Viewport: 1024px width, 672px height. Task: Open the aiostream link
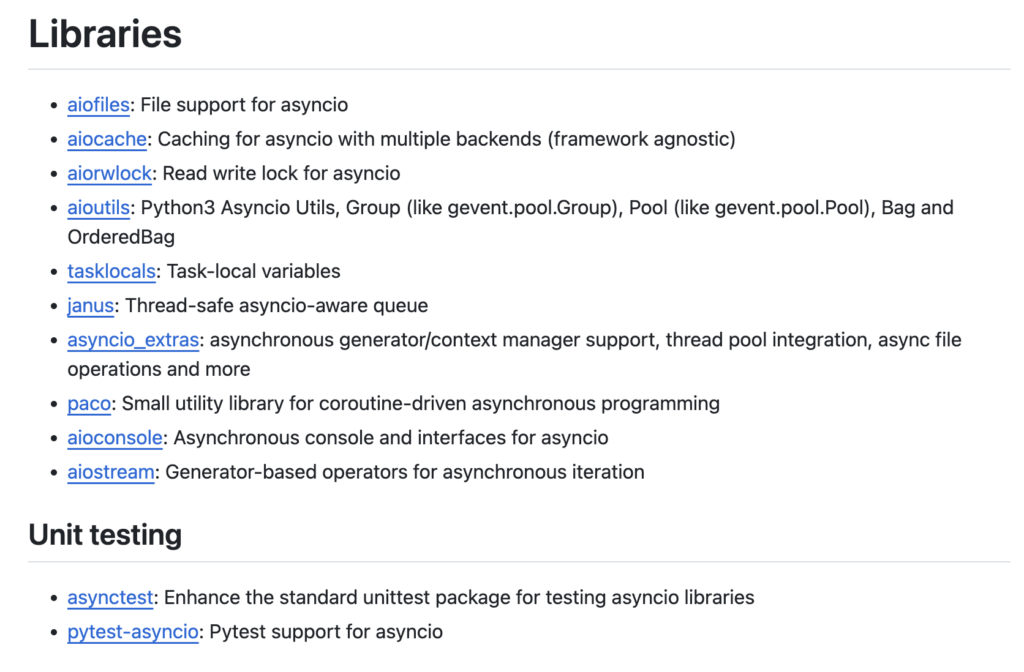pos(110,472)
